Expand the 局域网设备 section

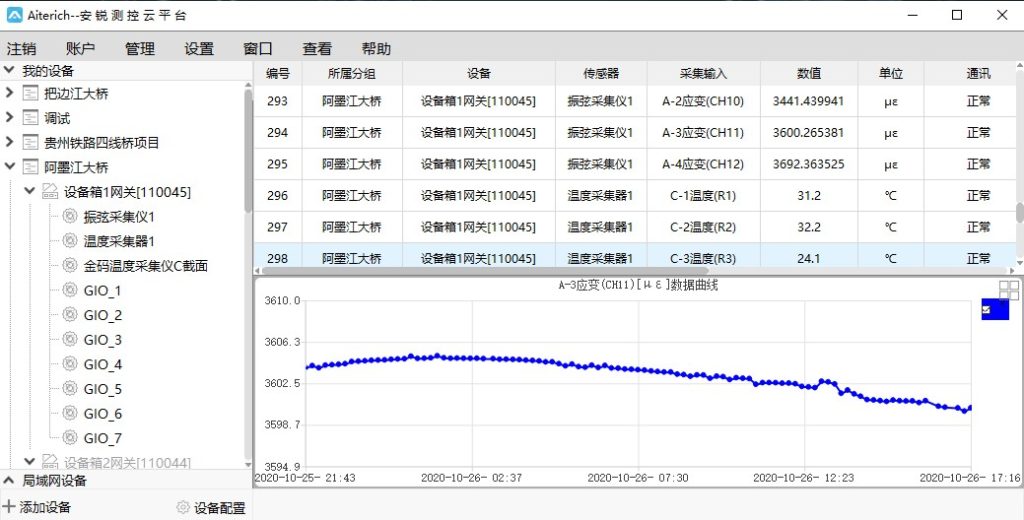coord(9,481)
